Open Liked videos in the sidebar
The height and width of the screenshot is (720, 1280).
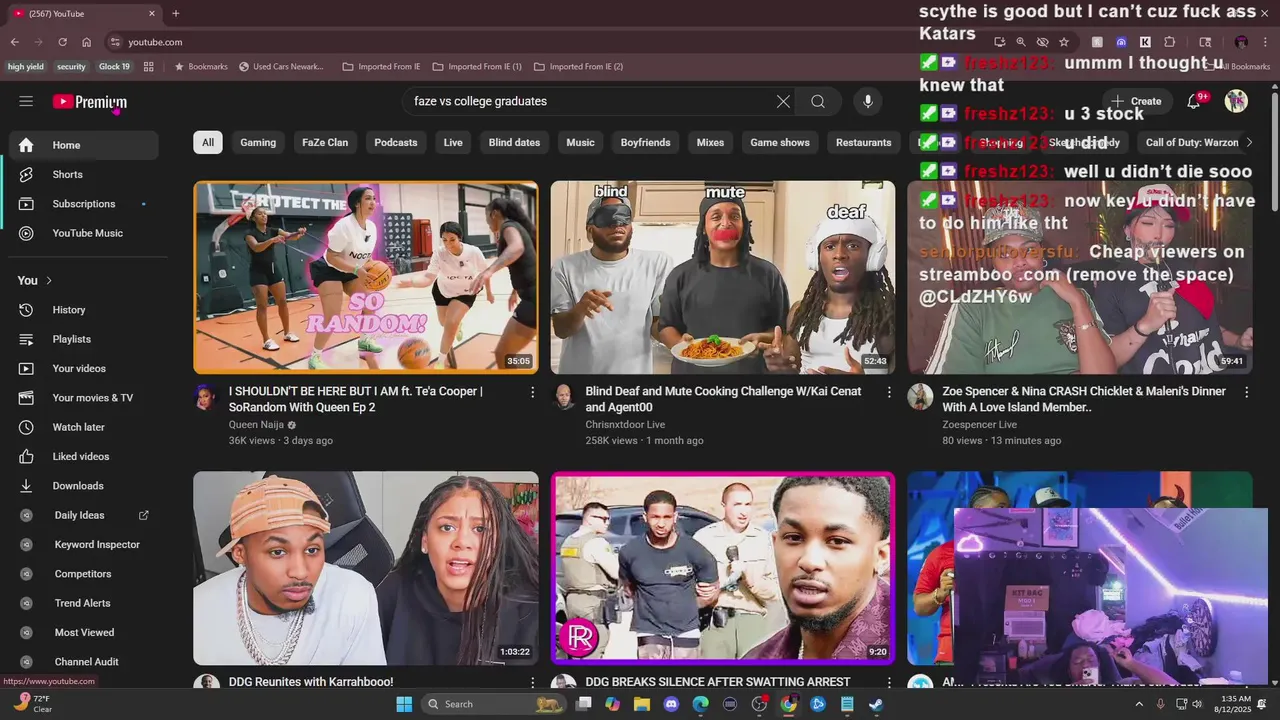(85, 456)
